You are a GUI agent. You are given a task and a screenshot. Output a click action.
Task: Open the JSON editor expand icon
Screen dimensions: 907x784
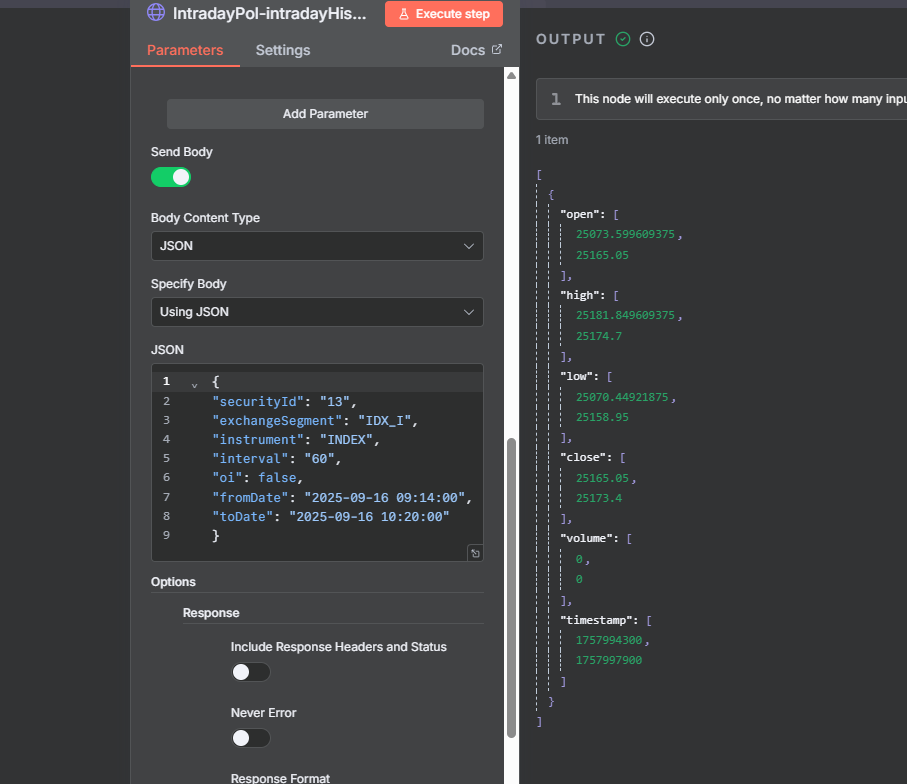(x=475, y=553)
